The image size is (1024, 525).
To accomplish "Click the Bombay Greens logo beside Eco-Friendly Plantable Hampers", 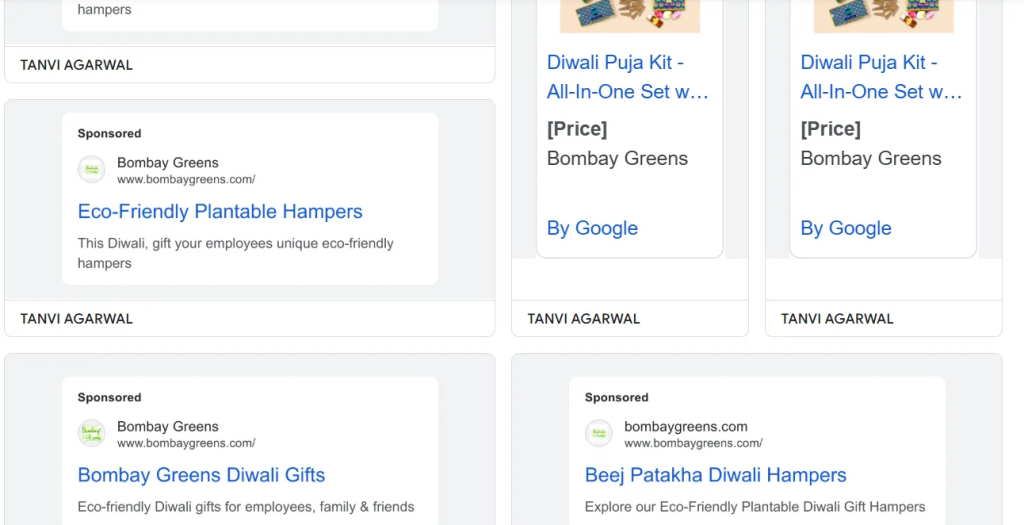I will tap(91, 170).
